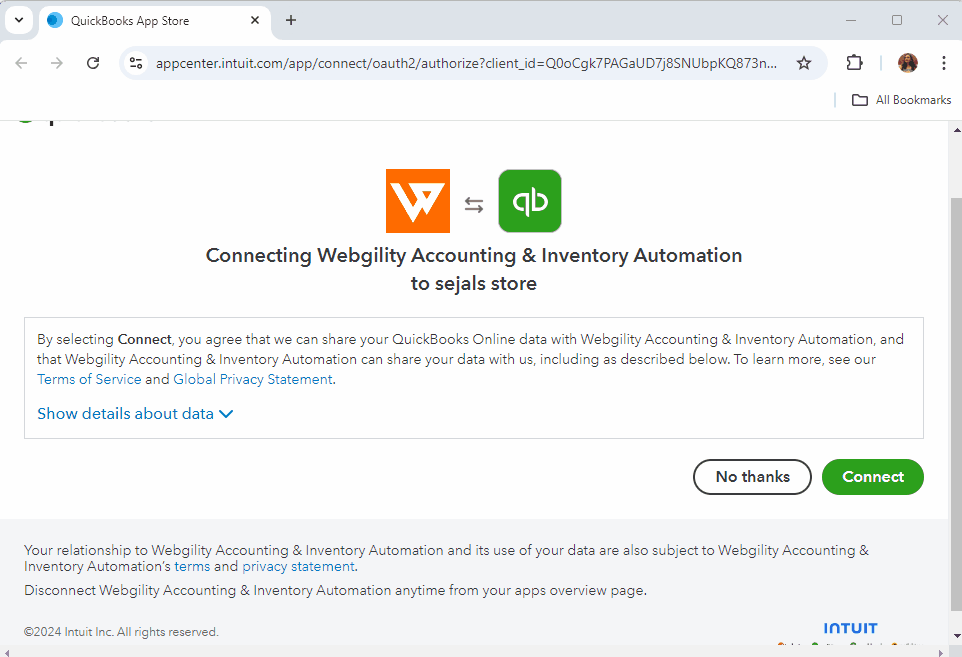Screen dimensions: 962x657
Task: Open the Chrome profile avatar
Action: click(x=907, y=63)
